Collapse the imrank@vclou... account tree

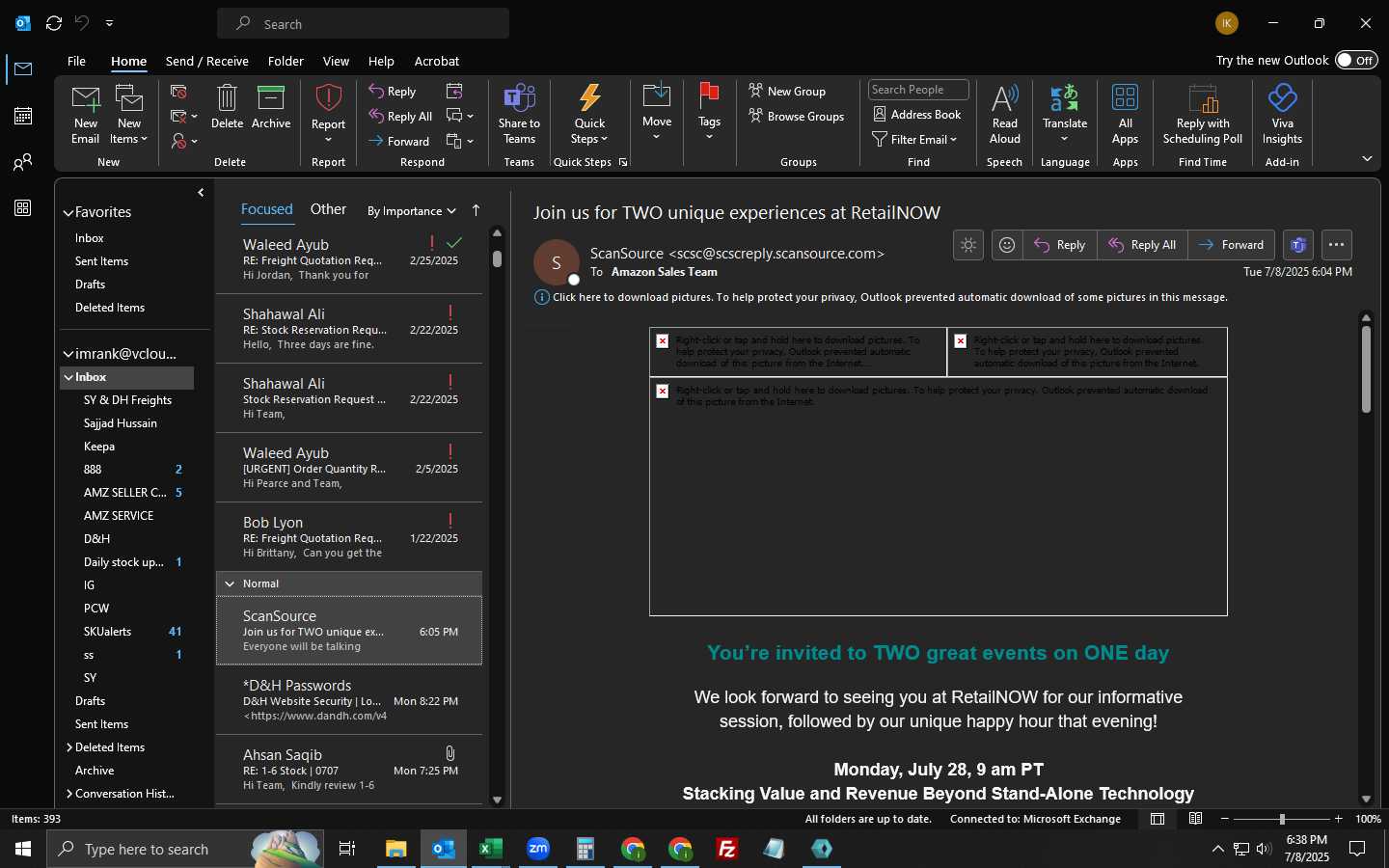[x=68, y=354]
